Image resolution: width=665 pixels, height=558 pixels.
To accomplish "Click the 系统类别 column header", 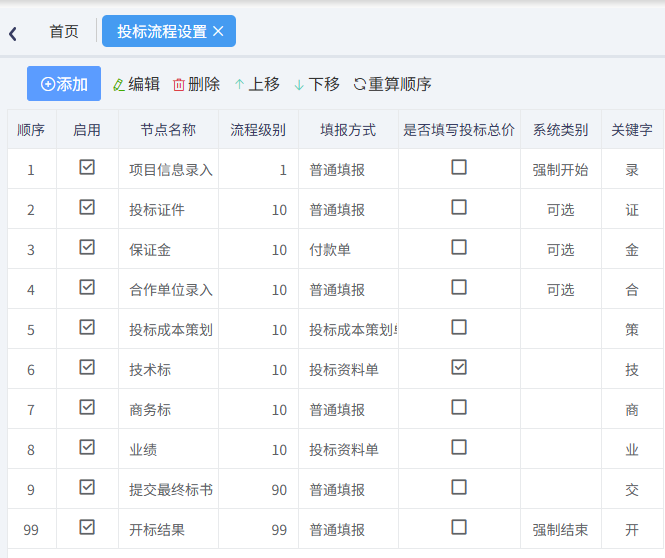I will point(561,129).
